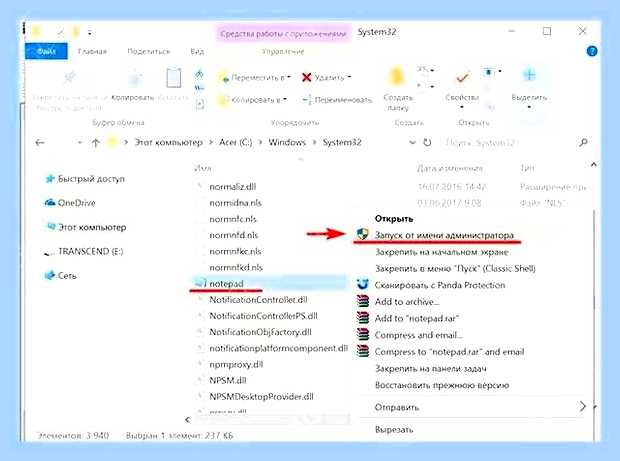This screenshot has height=461, width=620.
Task: Select NotificationObjFactory.dll file
Action: coord(260,332)
